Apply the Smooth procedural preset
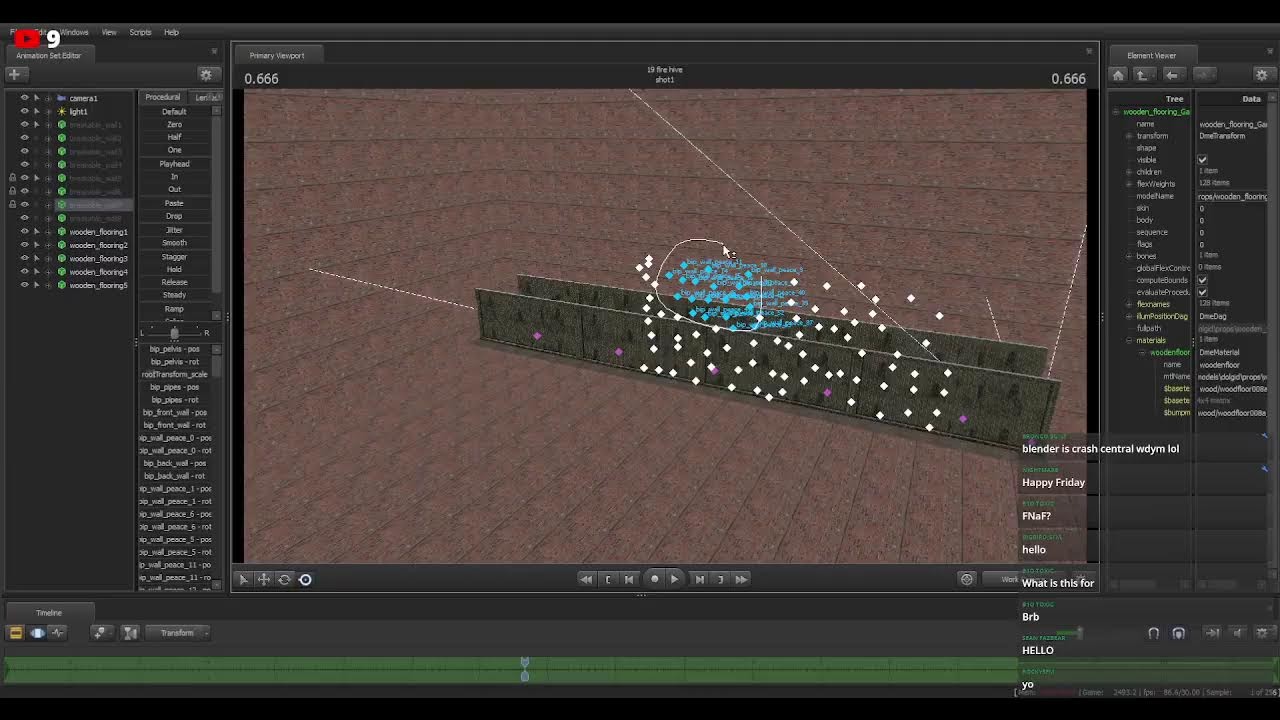 click(174, 243)
